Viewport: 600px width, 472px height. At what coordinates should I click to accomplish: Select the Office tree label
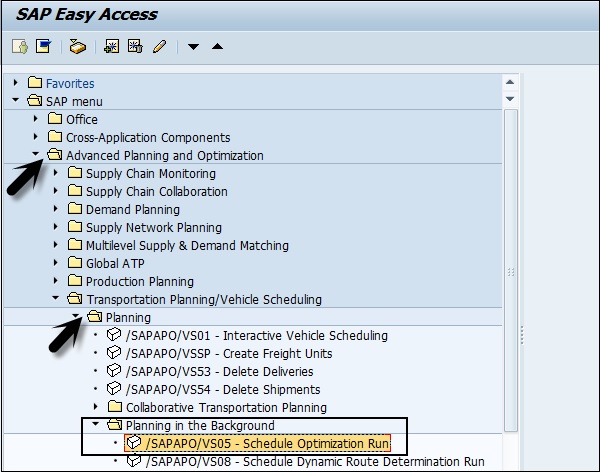coord(82,119)
